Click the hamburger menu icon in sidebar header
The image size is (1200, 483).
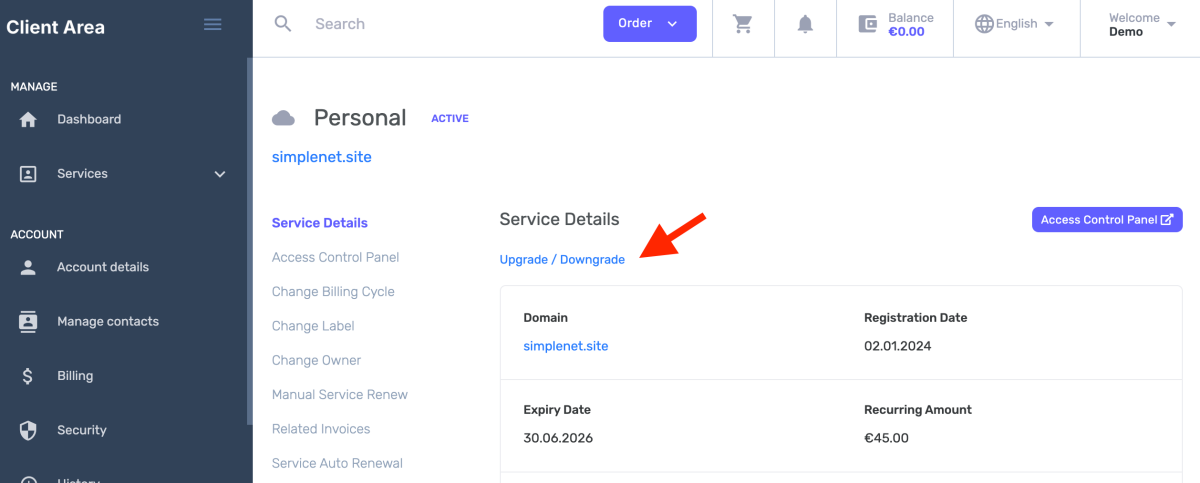212,24
